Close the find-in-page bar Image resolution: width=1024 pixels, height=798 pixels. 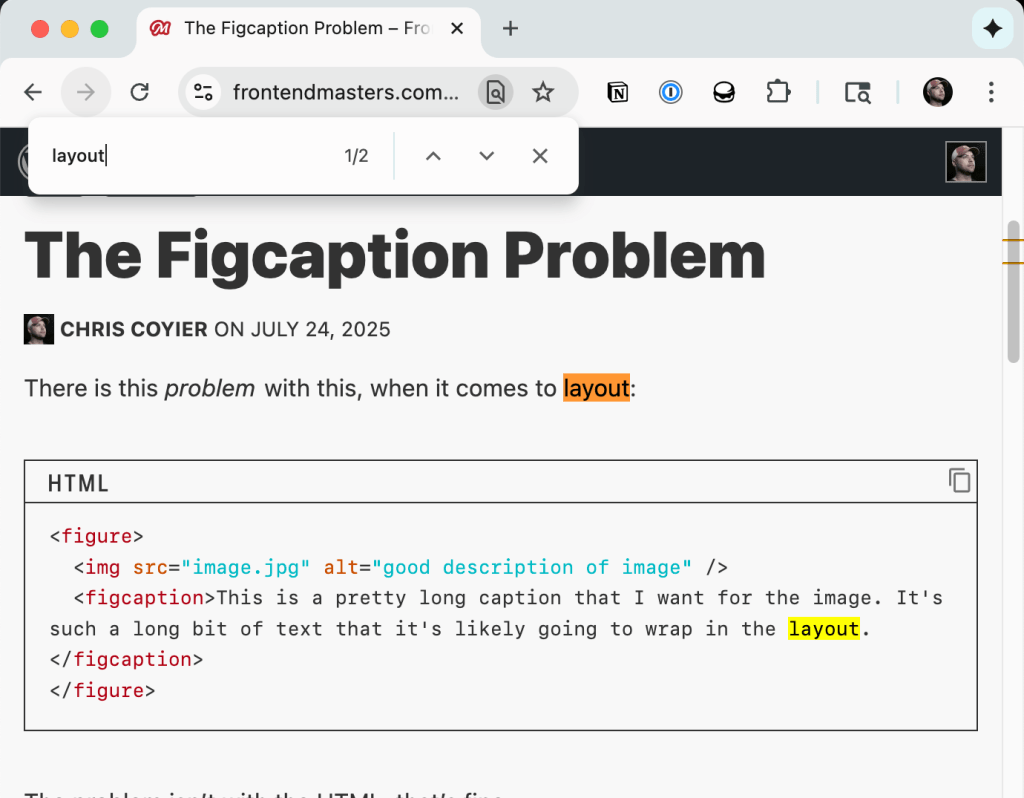coord(540,156)
